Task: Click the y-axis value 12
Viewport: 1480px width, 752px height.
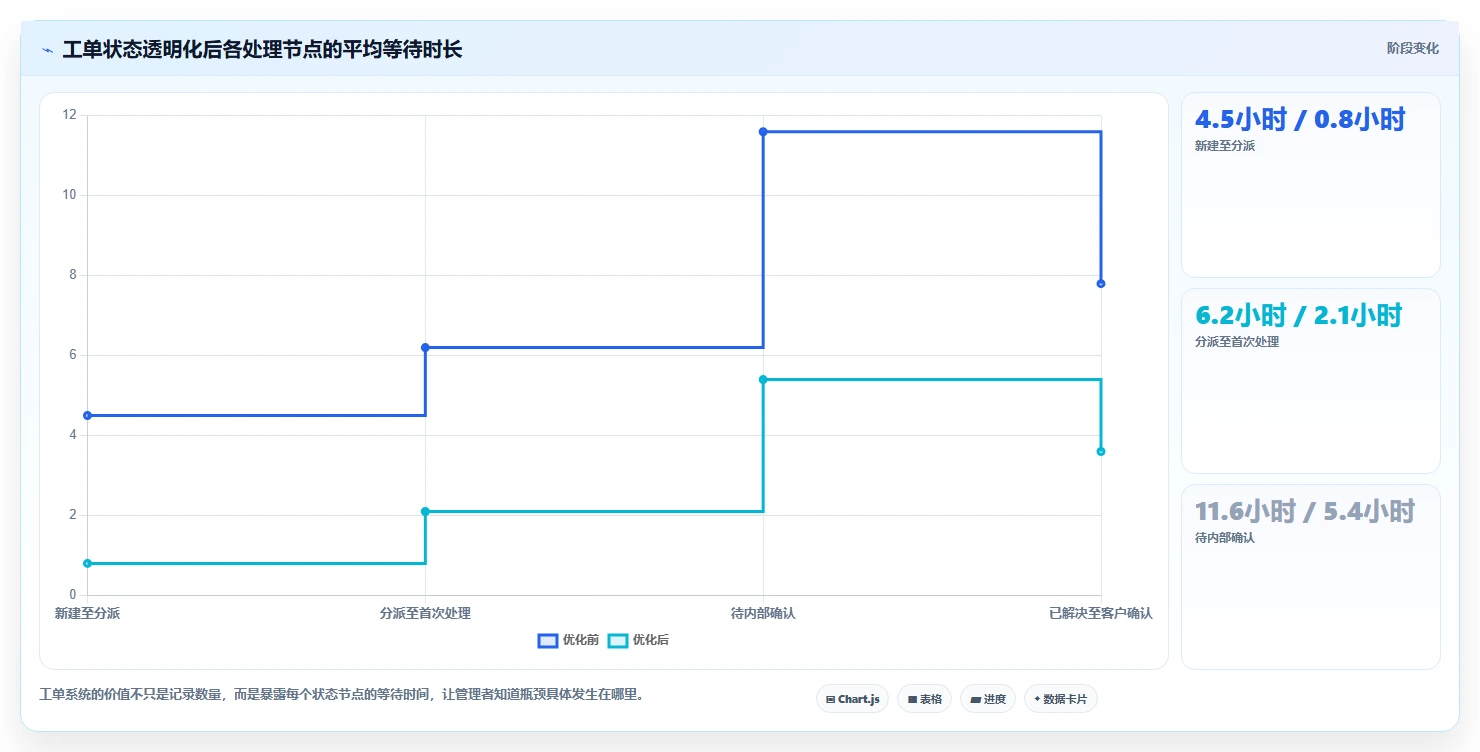Action: click(x=69, y=115)
